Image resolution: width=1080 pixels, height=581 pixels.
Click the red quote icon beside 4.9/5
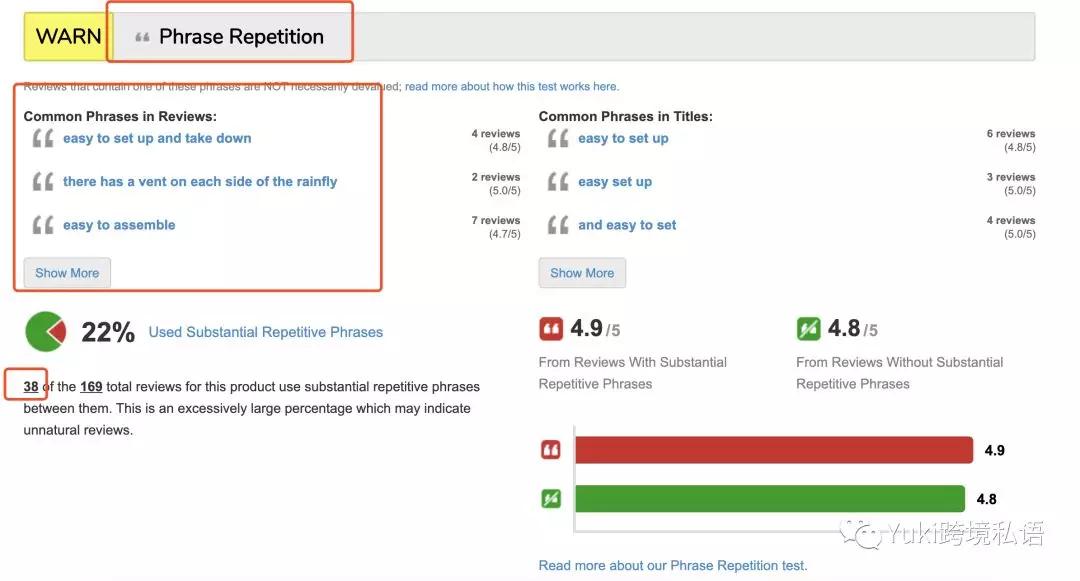[x=550, y=329]
